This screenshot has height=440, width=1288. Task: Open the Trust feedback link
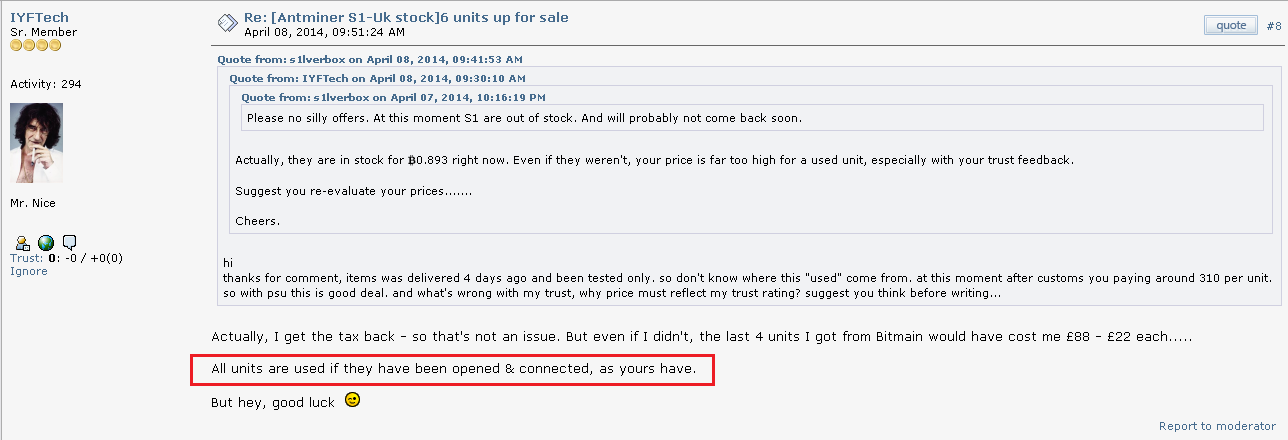pyautogui.click(x=26, y=258)
